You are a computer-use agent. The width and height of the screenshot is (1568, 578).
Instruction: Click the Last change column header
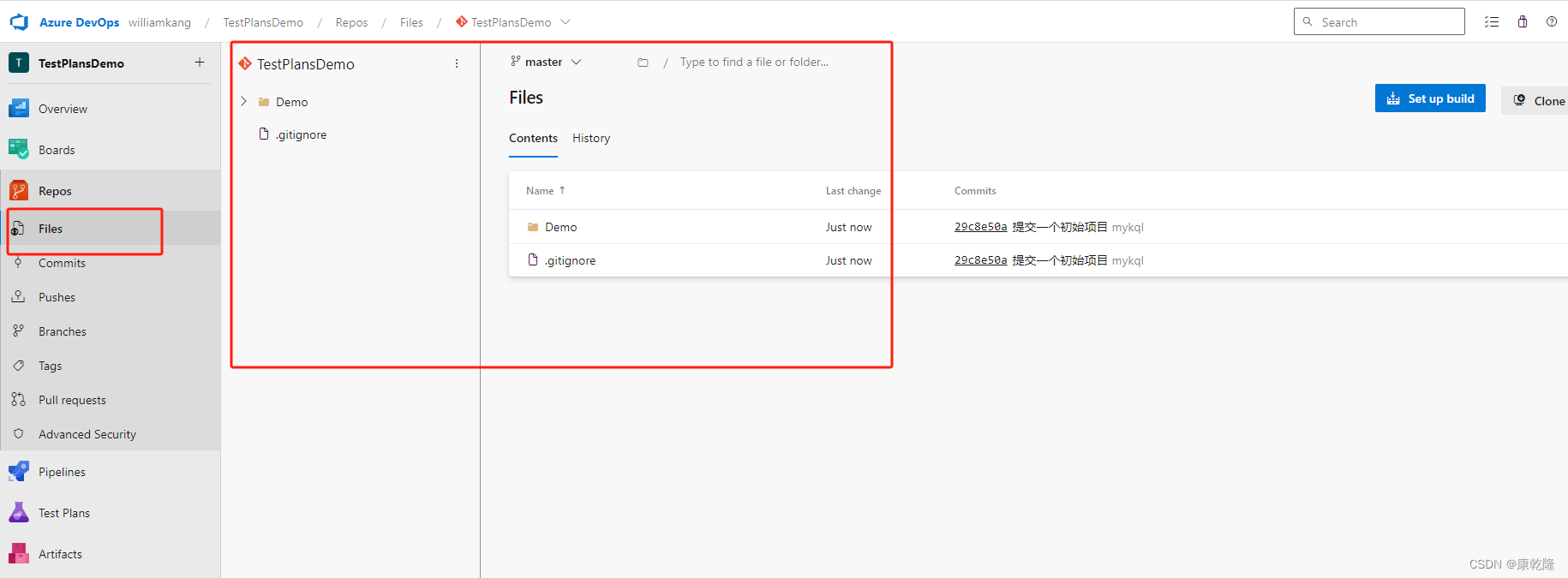[x=853, y=191]
